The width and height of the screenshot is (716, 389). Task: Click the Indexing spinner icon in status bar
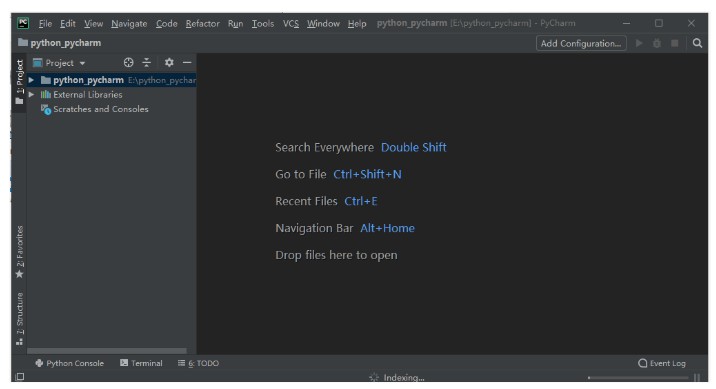[x=374, y=378]
